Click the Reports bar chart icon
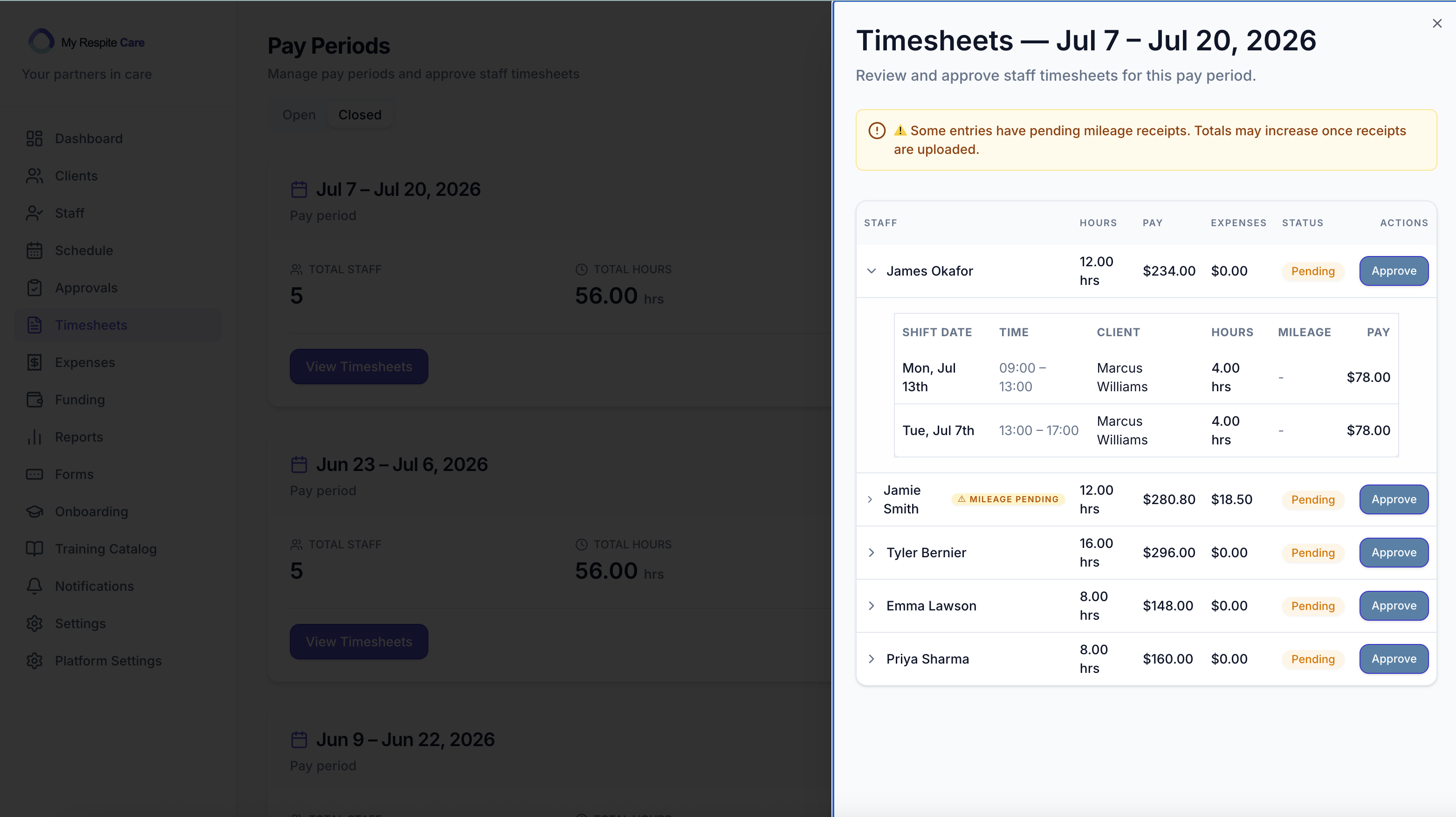This screenshot has height=817, width=1456. 34,437
